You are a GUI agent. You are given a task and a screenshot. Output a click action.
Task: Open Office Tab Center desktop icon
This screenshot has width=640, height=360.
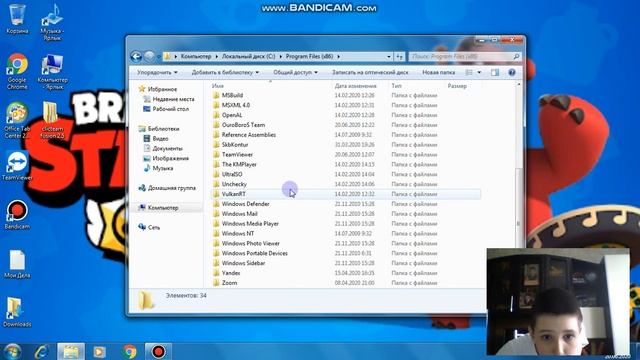pos(17,120)
